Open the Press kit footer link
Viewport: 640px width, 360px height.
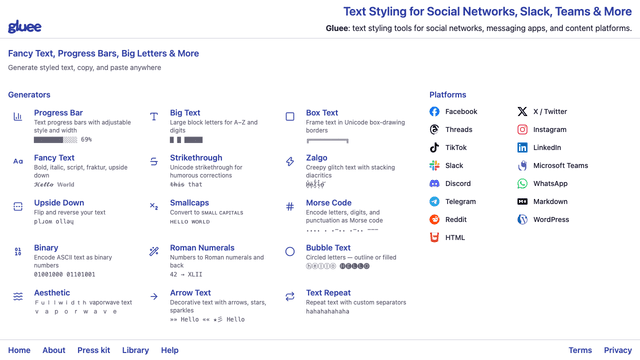point(94,350)
